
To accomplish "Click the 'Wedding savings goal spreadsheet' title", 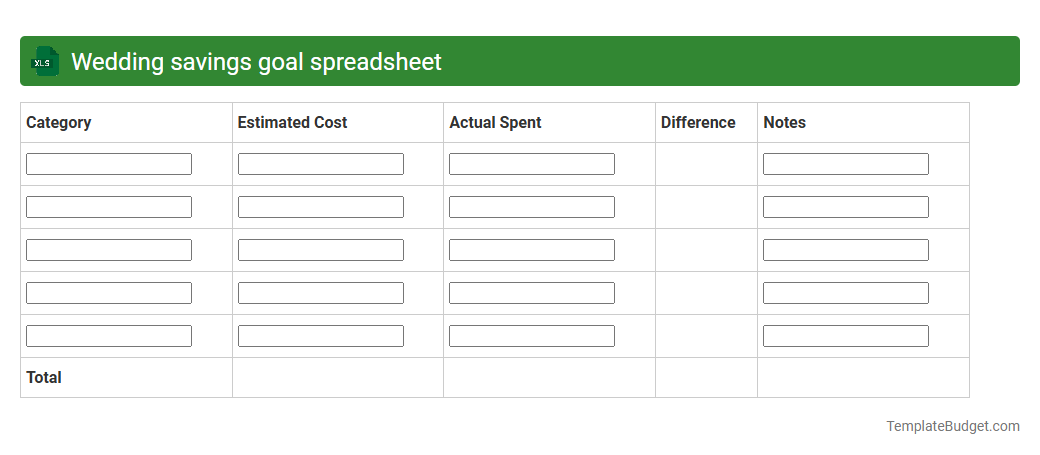I will (256, 62).
